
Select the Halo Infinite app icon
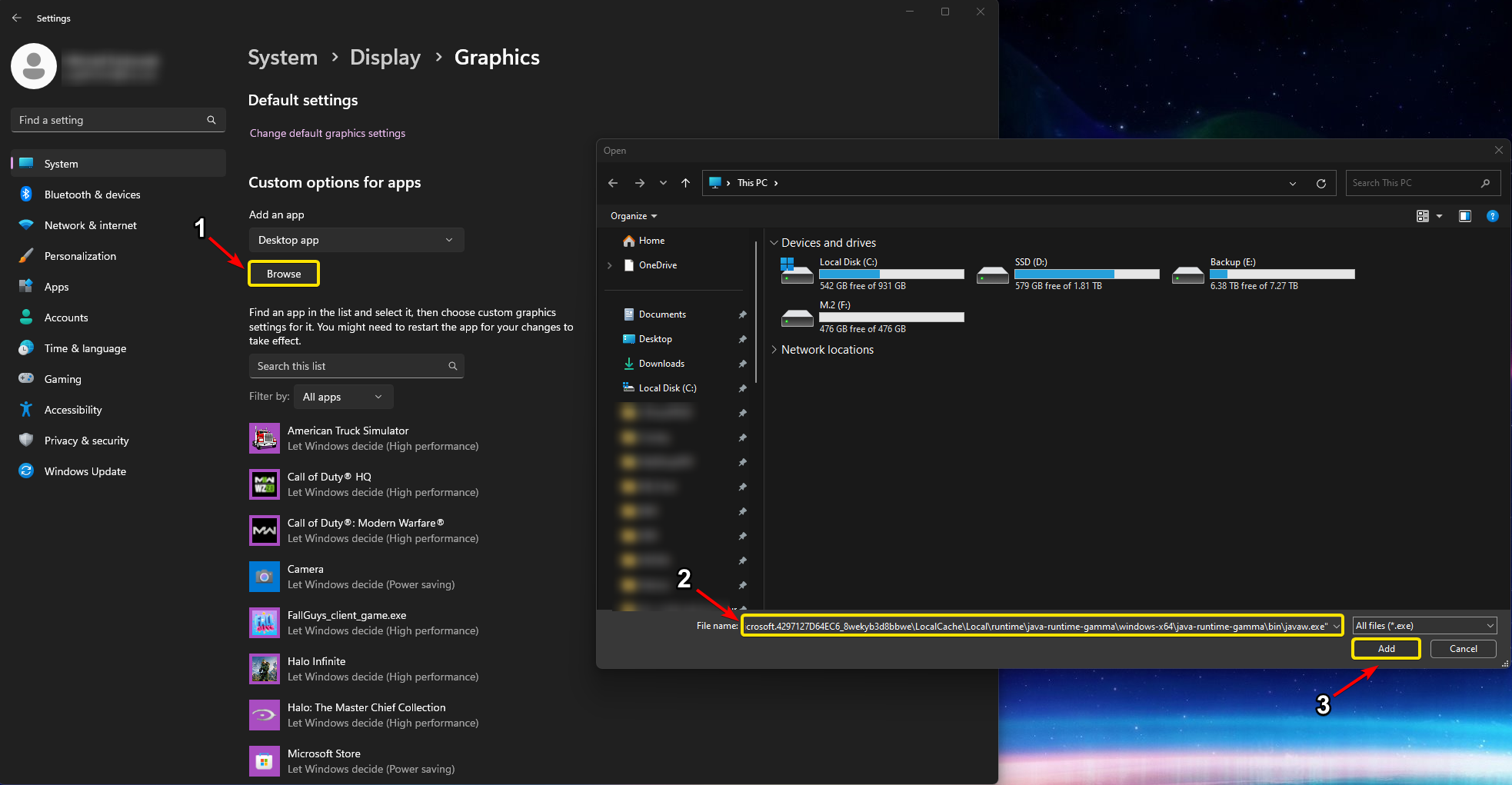[265, 669]
